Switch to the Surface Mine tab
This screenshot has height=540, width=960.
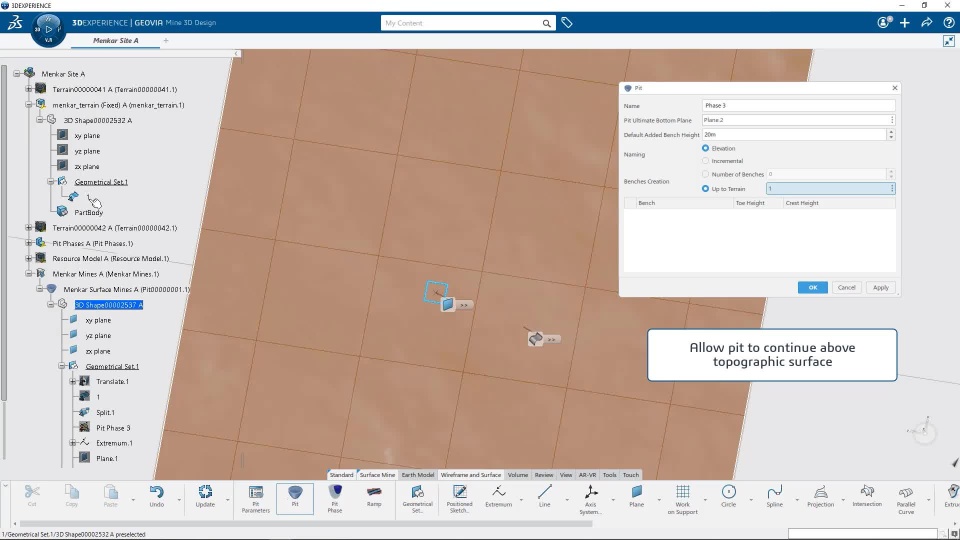(377, 474)
